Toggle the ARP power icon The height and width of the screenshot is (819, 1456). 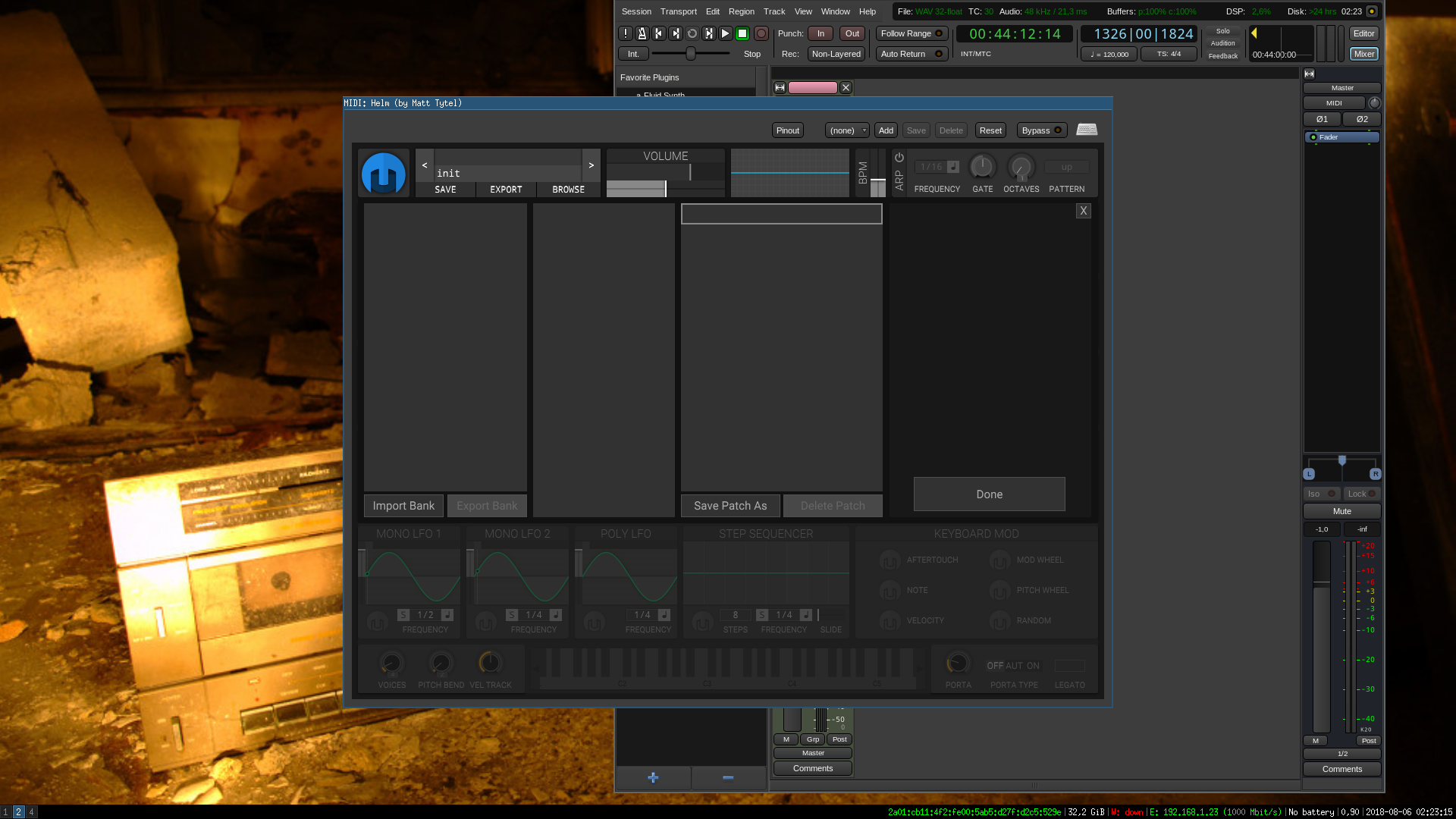click(x=899, y=158)
